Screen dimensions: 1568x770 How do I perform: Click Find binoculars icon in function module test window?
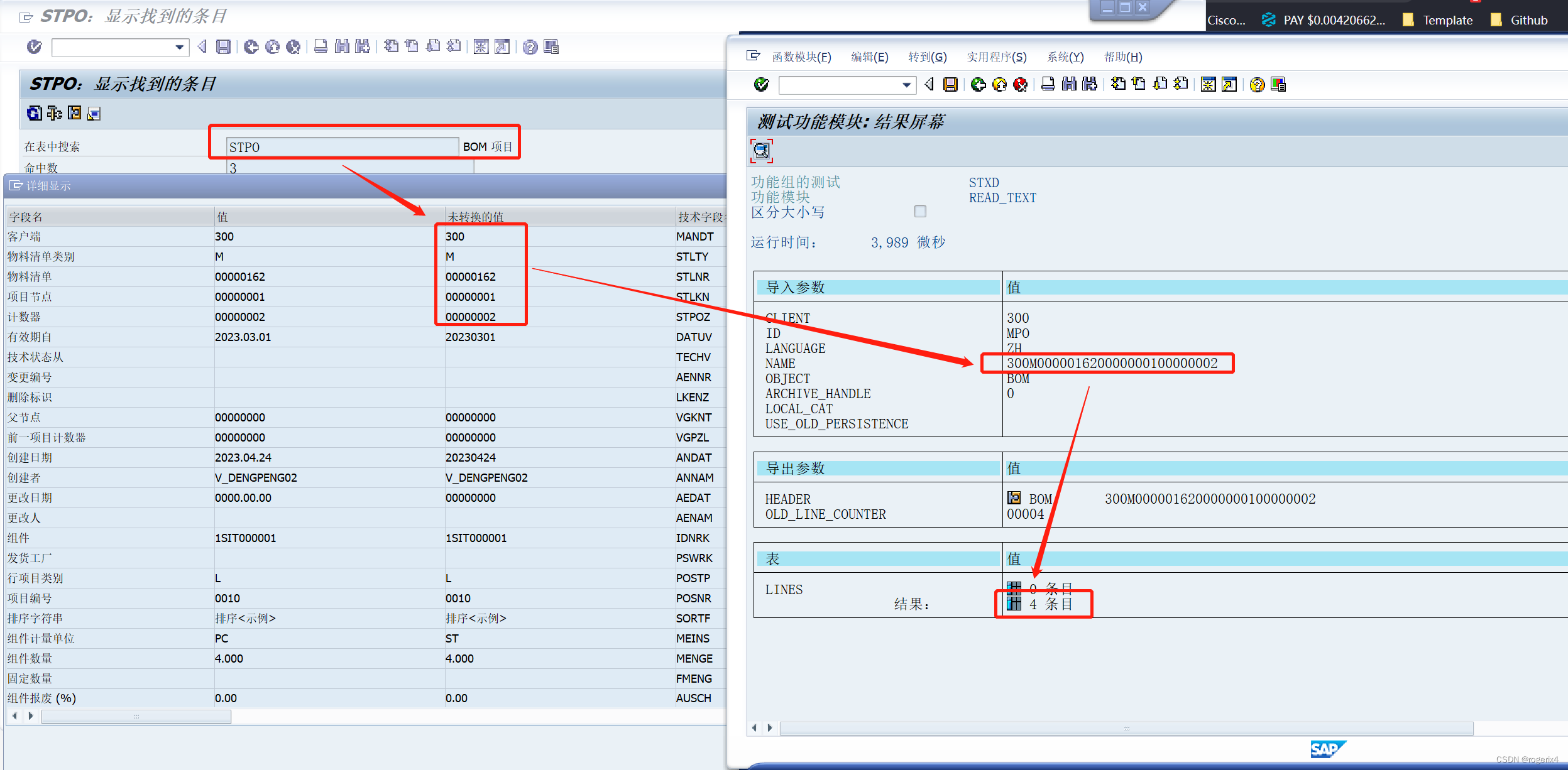(x=1069, y=84)
